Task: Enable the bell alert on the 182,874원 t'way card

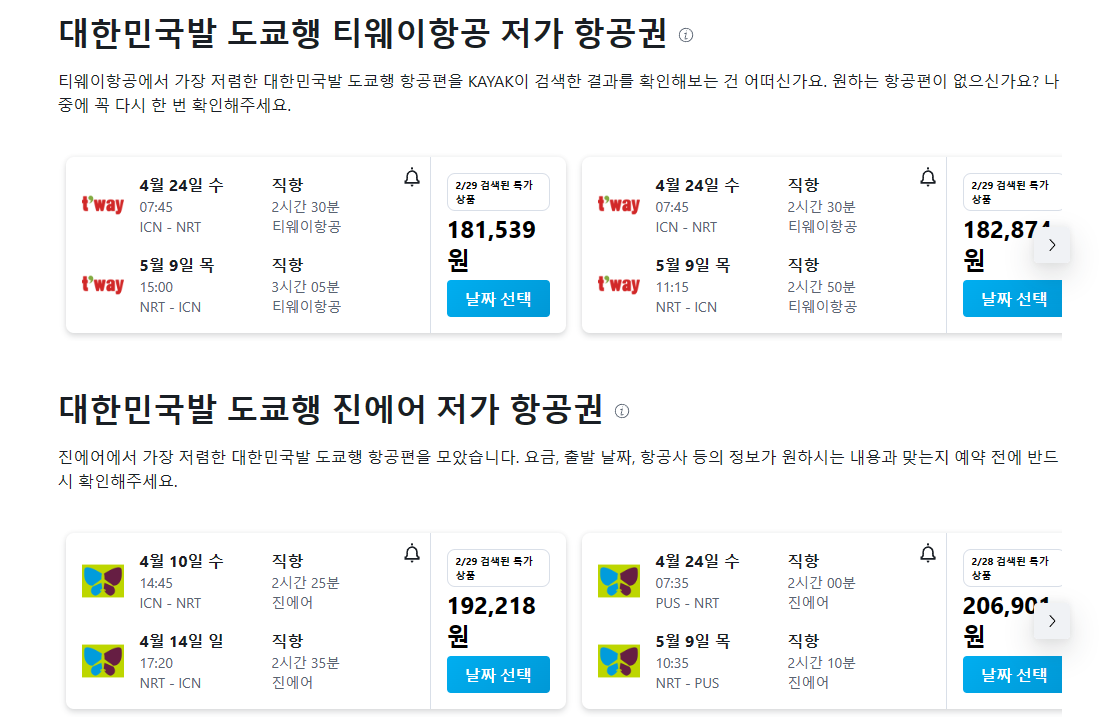Action: tap(927, 177)
